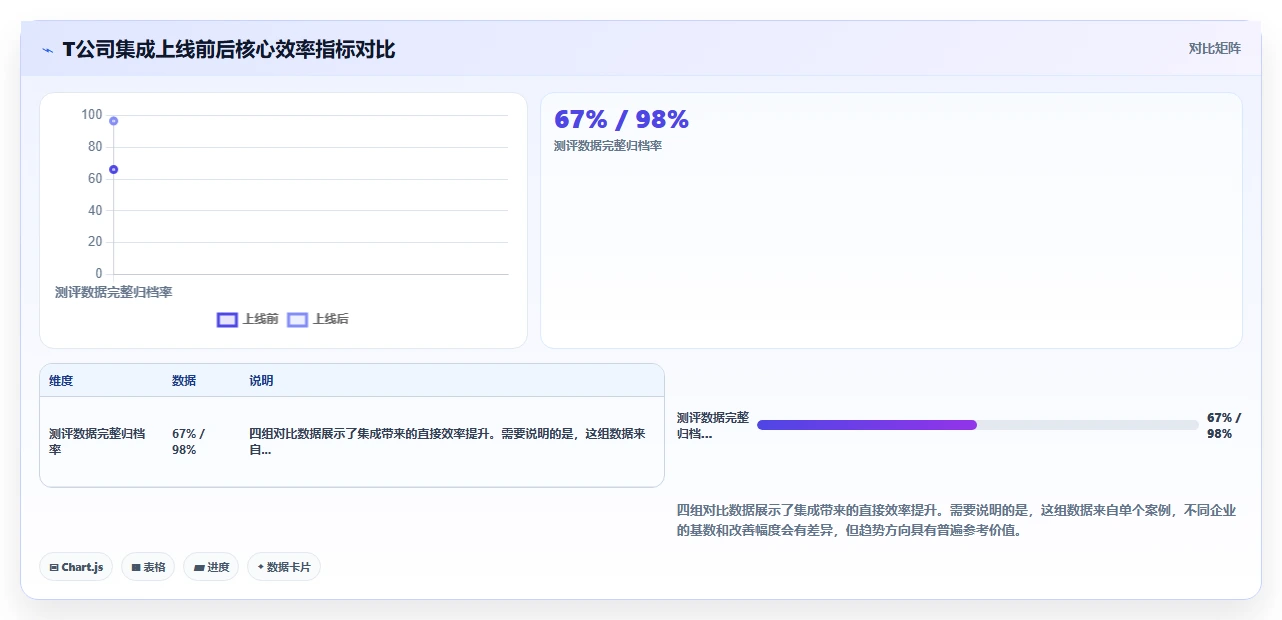Image resolution: width=1282 pixels, height=620 pixels.
Task: Toggle the 上线后 legend item
Action: click(318, 319)
